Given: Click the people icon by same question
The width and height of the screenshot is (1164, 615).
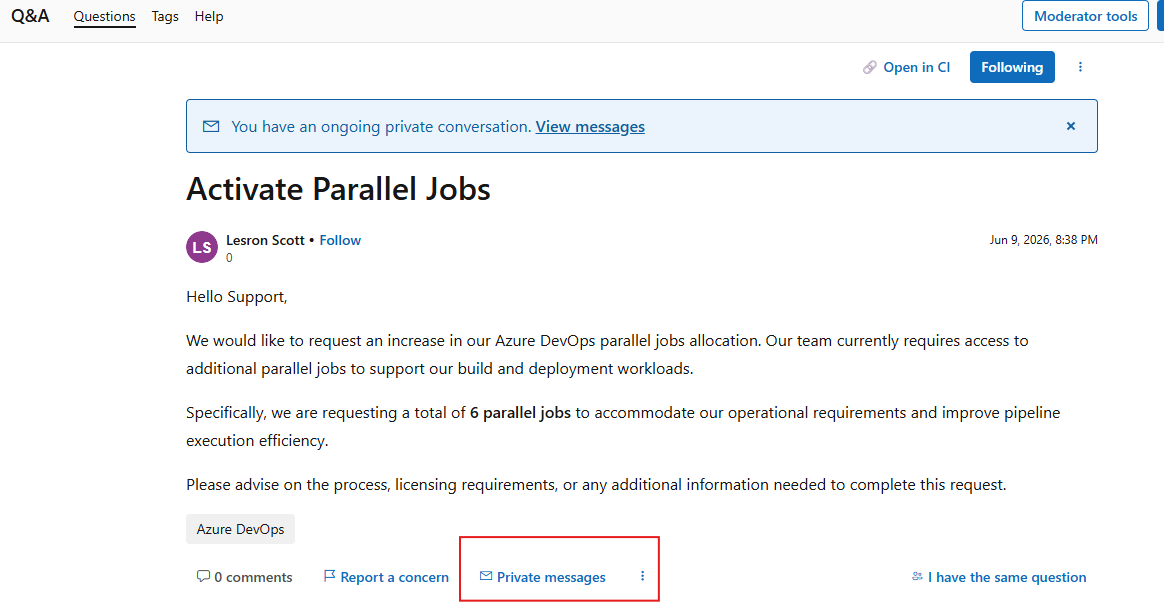Looking at the screenshot, I should coord(918,576).
